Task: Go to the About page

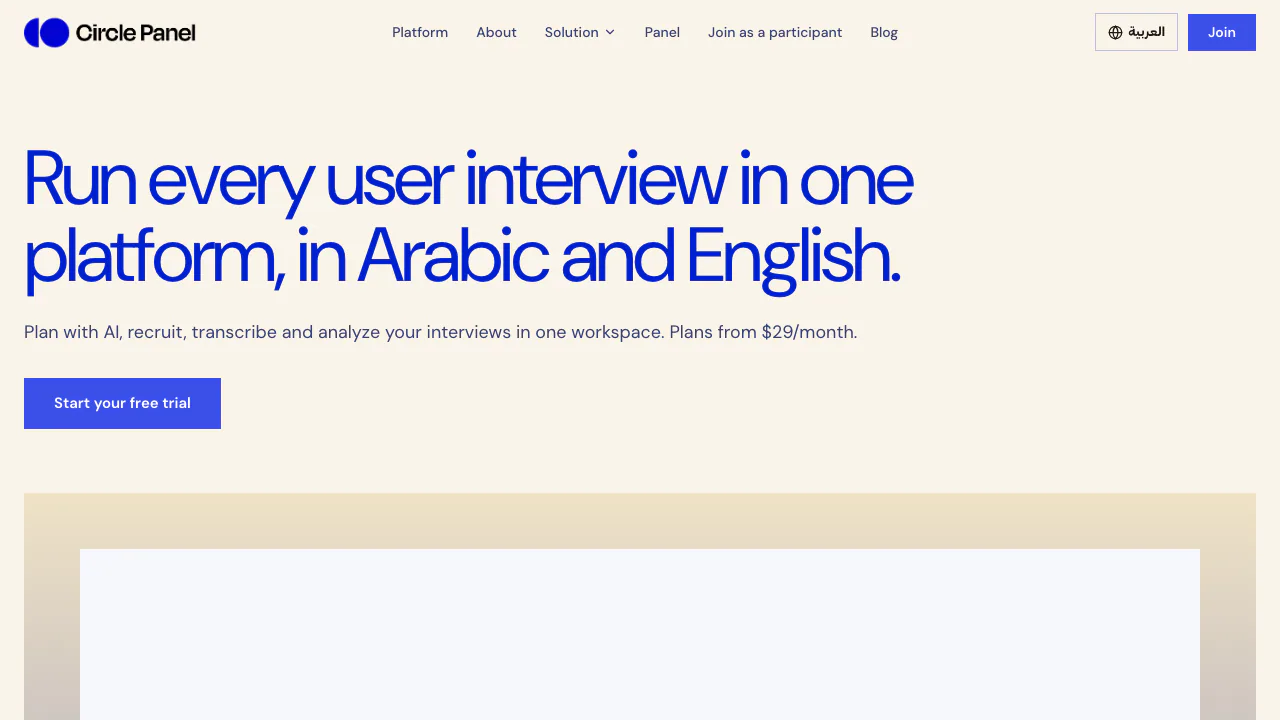Action: point(496,32)
